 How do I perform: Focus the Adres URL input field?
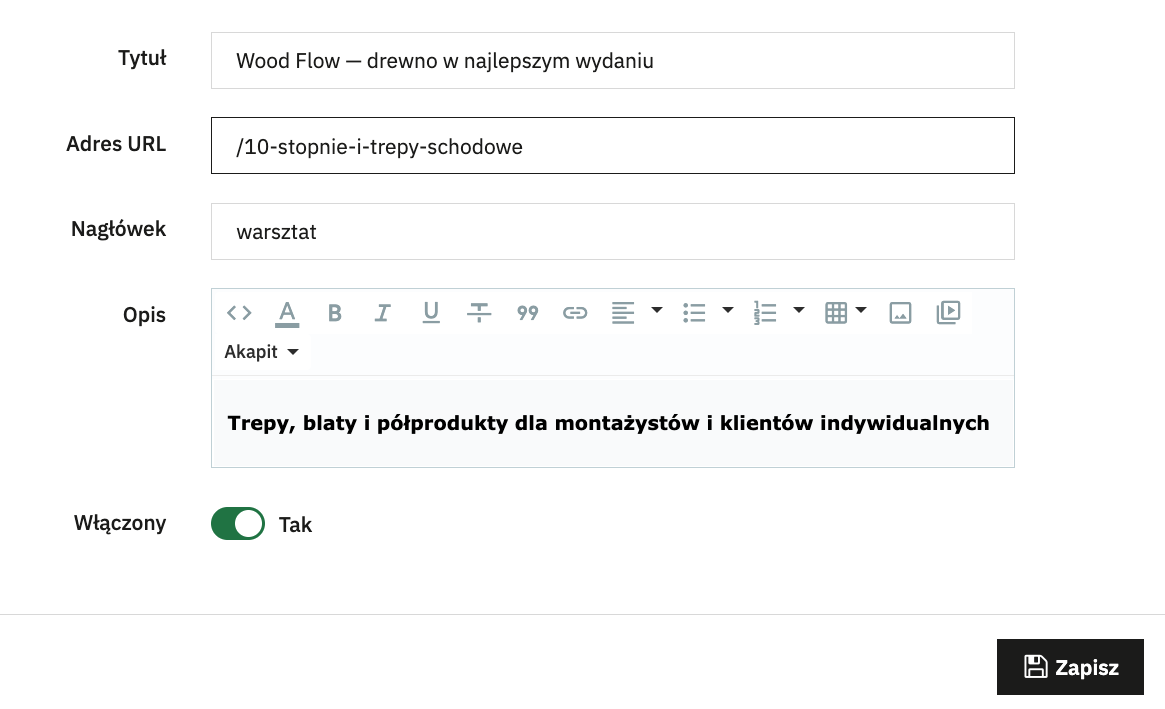click(613, 146)
